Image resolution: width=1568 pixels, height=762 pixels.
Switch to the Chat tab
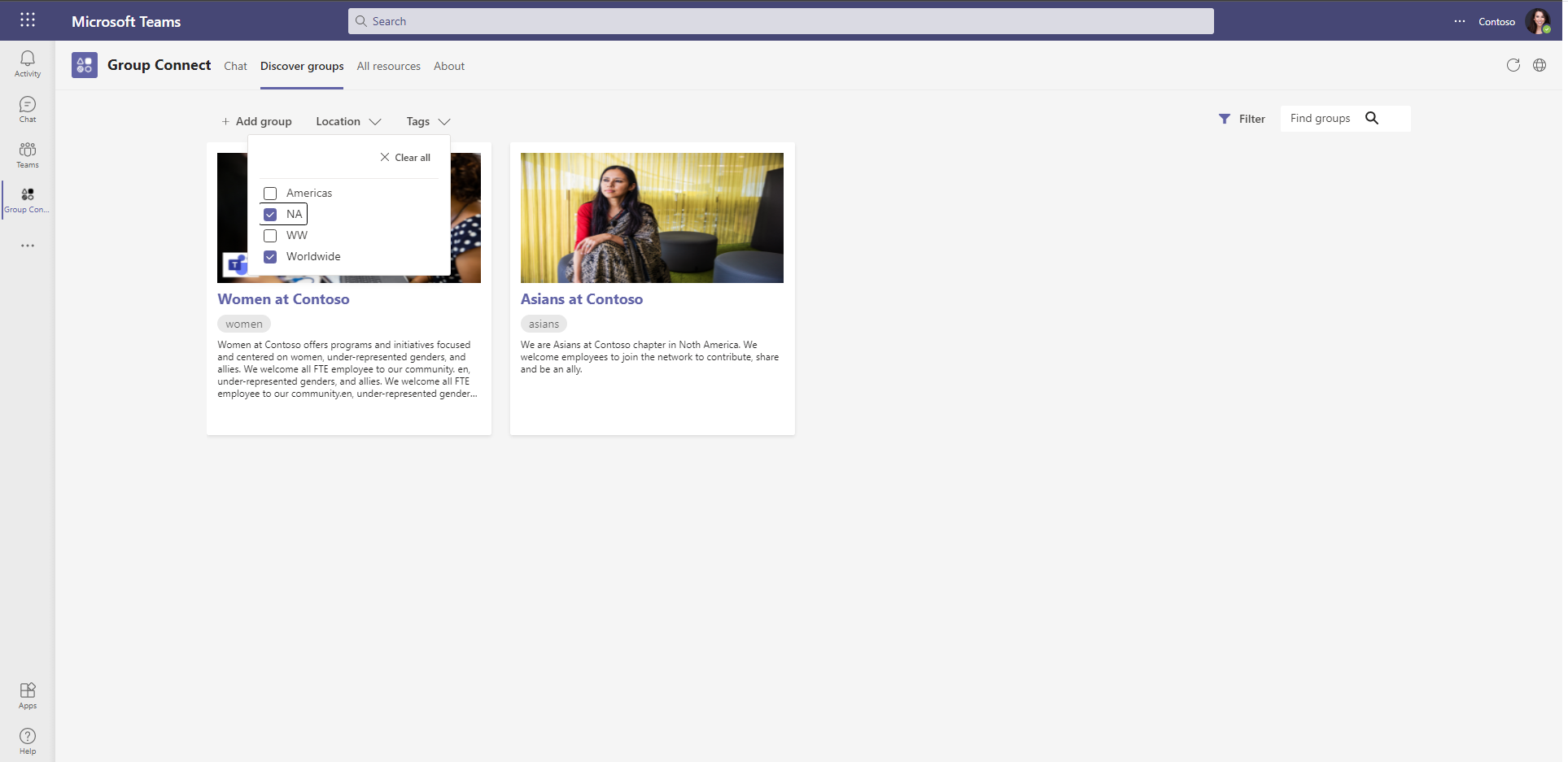coord(235,66)
